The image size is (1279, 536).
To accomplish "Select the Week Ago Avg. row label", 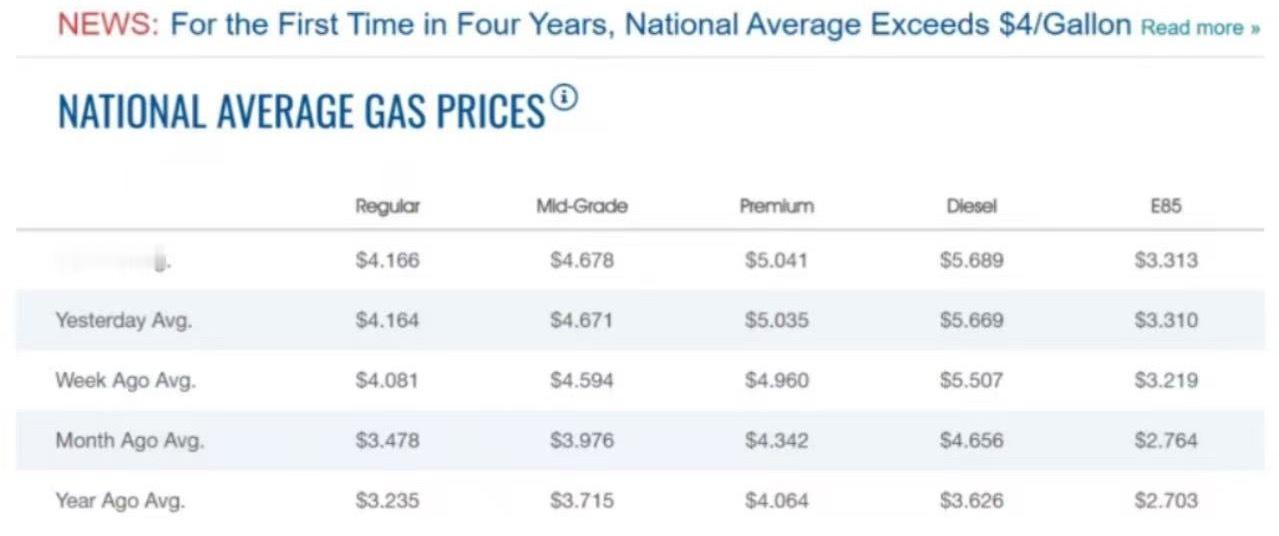I will coord(125,381).
